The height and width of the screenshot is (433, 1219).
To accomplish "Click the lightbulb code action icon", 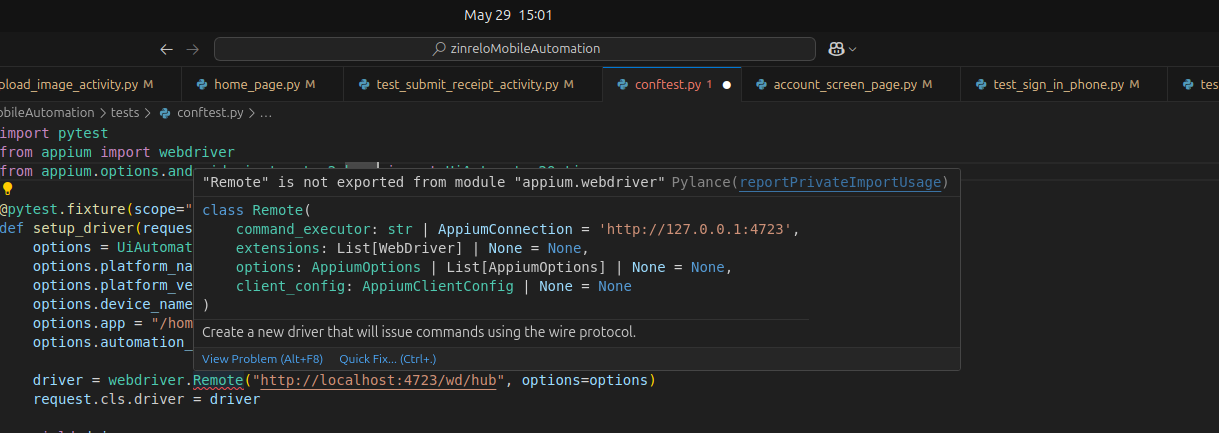I will click(x=7, y=189).
